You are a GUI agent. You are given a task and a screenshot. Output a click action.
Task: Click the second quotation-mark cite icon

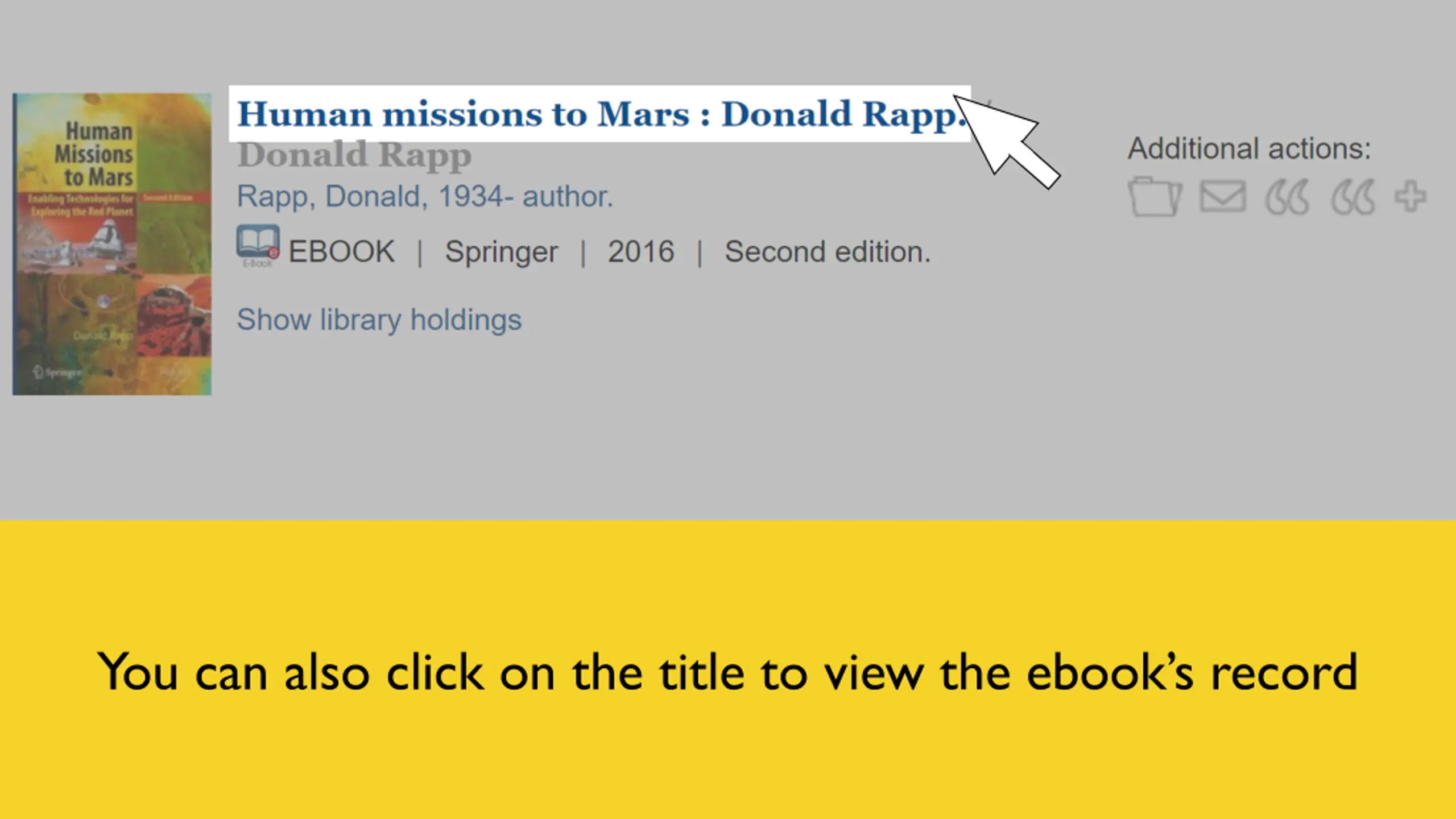pos(1354,197)
